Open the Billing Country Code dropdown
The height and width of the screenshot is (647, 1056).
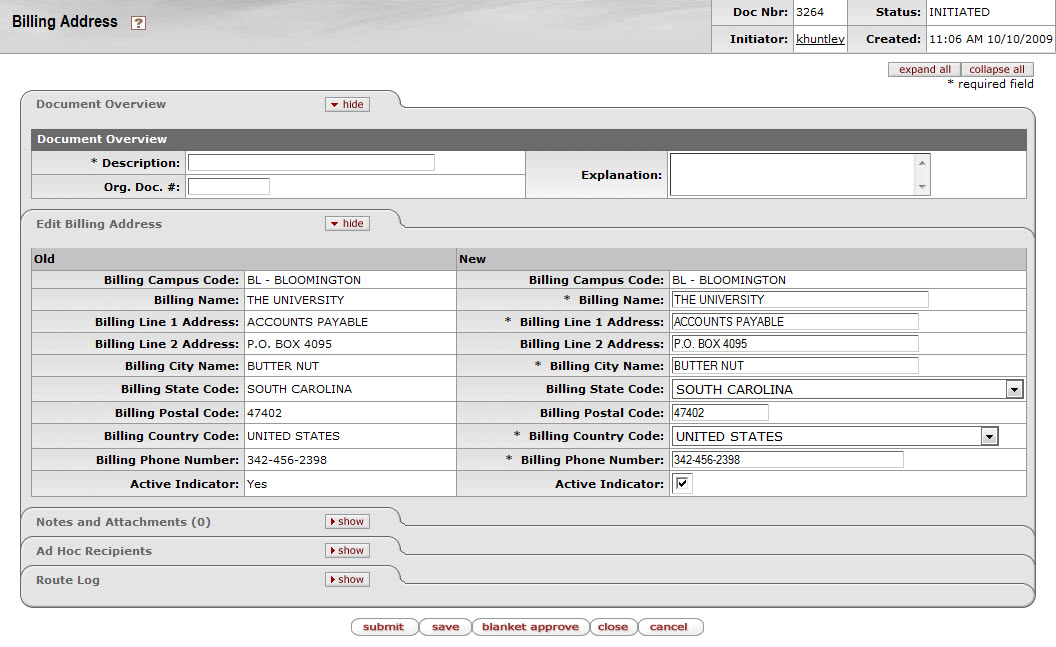(x=989, y=436)
